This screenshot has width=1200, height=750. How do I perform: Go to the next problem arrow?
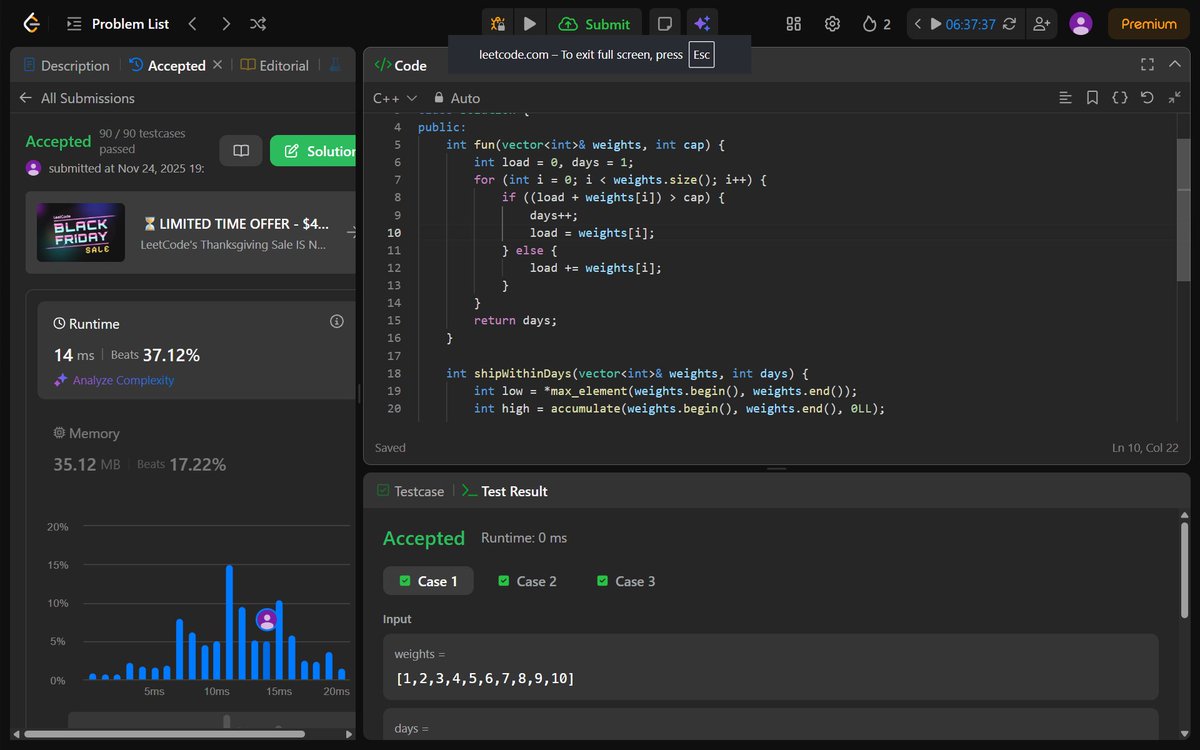click(x=226, y=23)
